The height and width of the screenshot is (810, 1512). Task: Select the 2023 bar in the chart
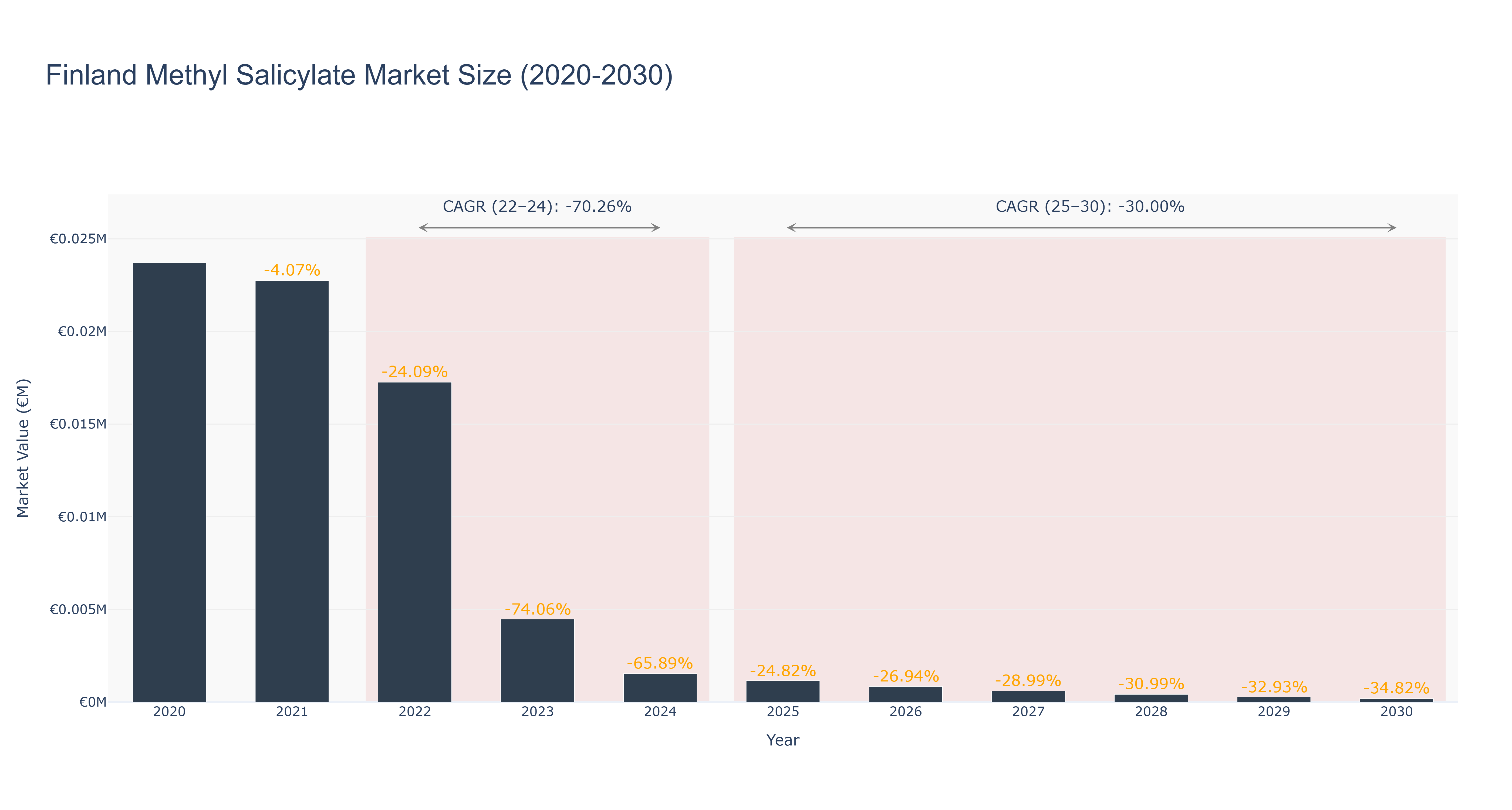[x=537, y=660]
